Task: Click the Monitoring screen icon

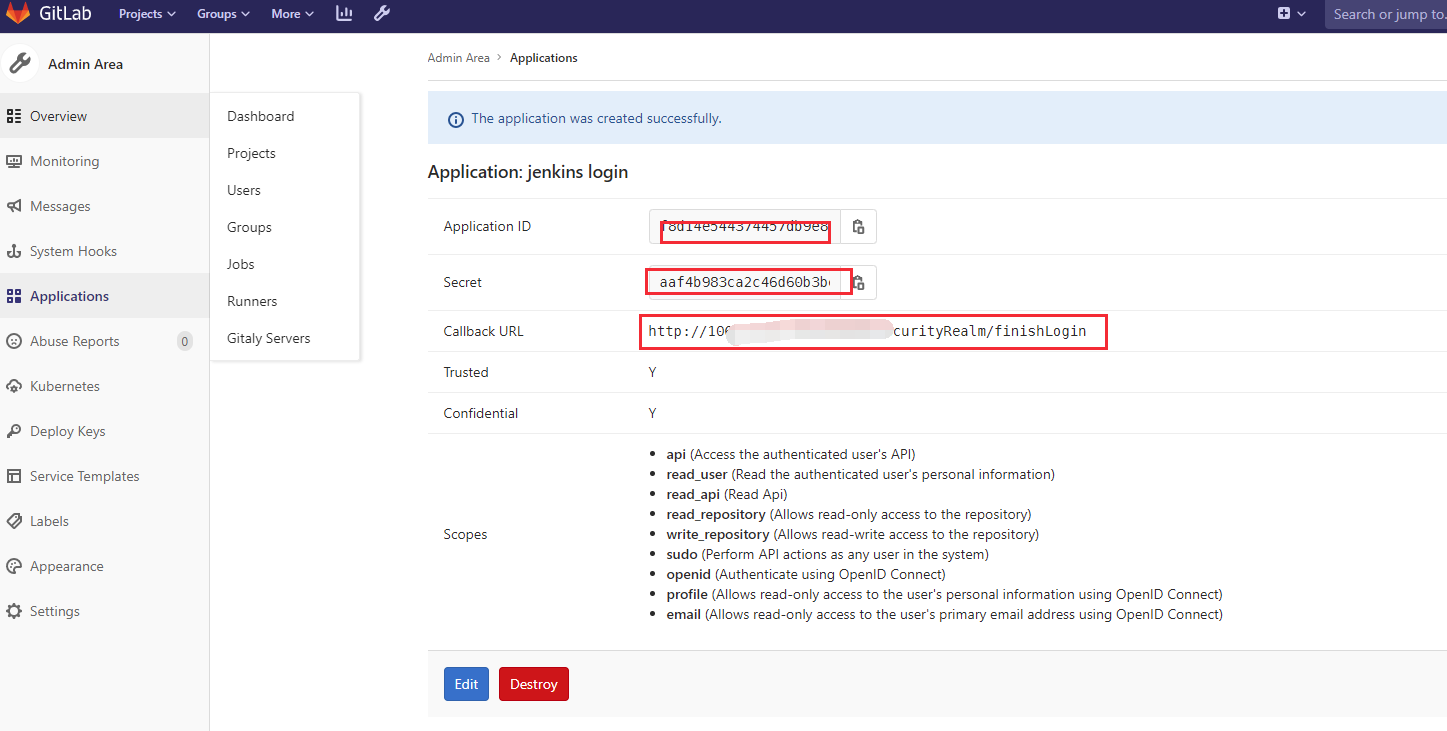Action: (x=14, y=161)
